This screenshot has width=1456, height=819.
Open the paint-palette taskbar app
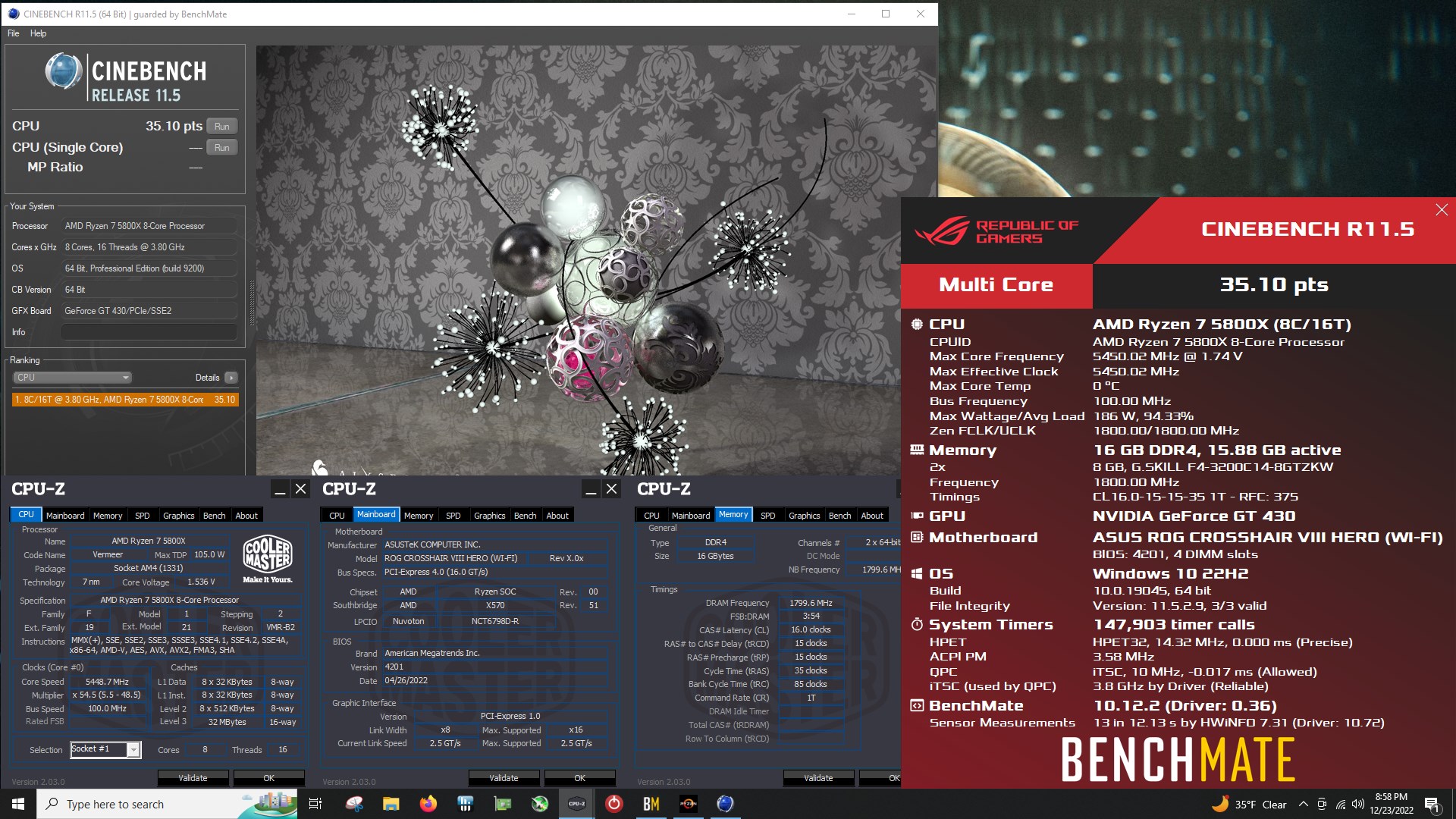(353, 804)
